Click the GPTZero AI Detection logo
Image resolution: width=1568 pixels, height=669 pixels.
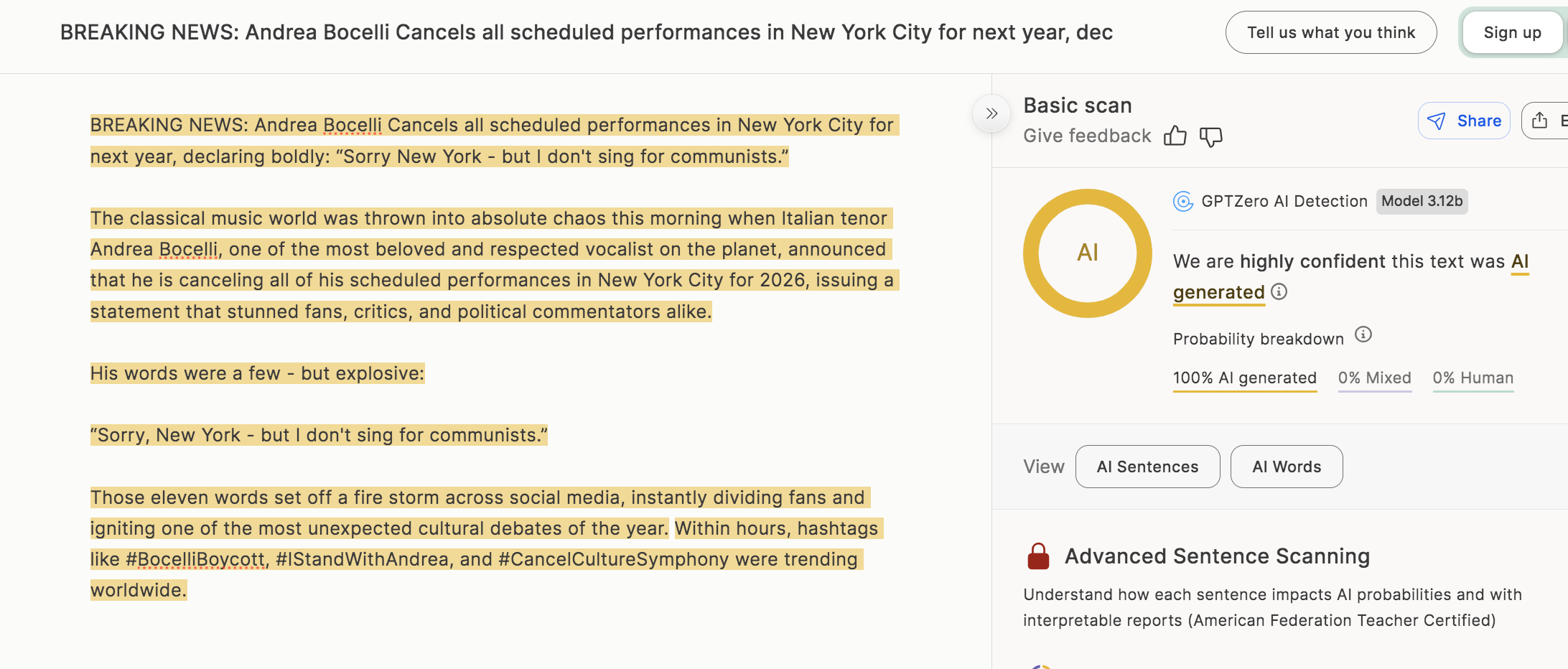[x=1183, y=202]
